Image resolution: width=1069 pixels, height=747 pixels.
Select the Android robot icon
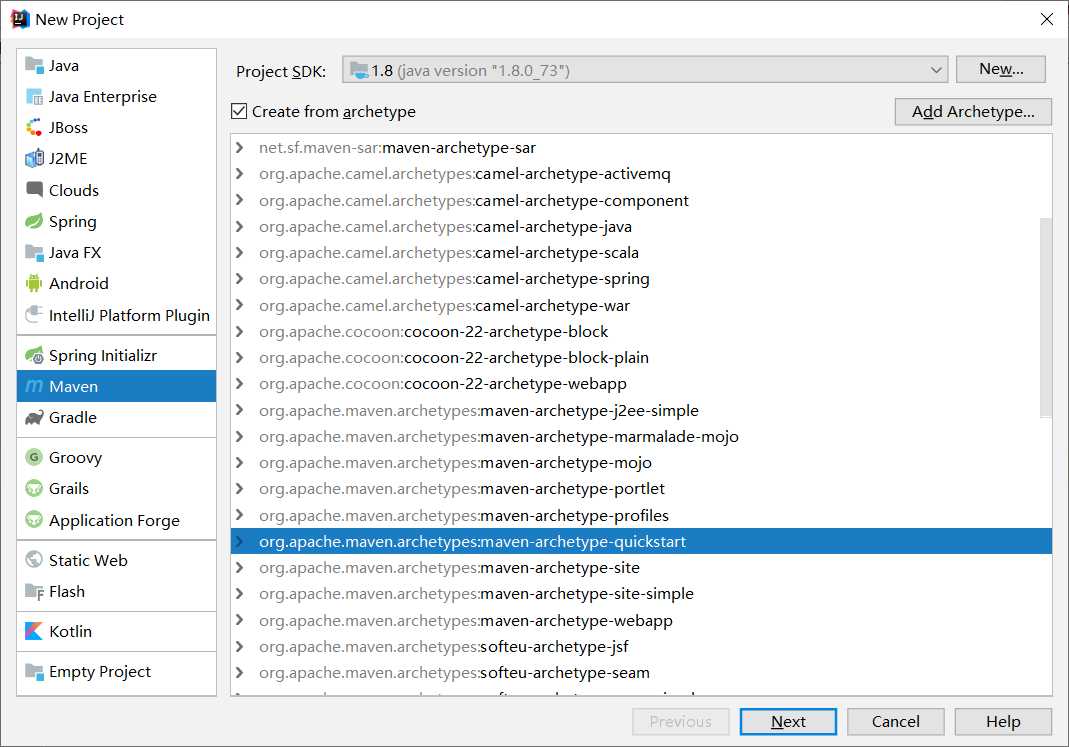point(34,284)
